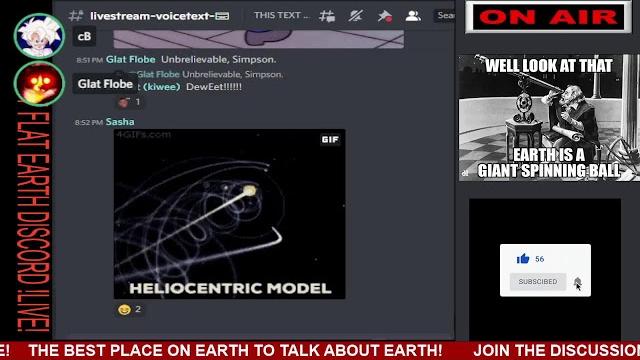Open the threads icon in channel header
The width and height of the screenshot is (640, 360).
point(327,16)
